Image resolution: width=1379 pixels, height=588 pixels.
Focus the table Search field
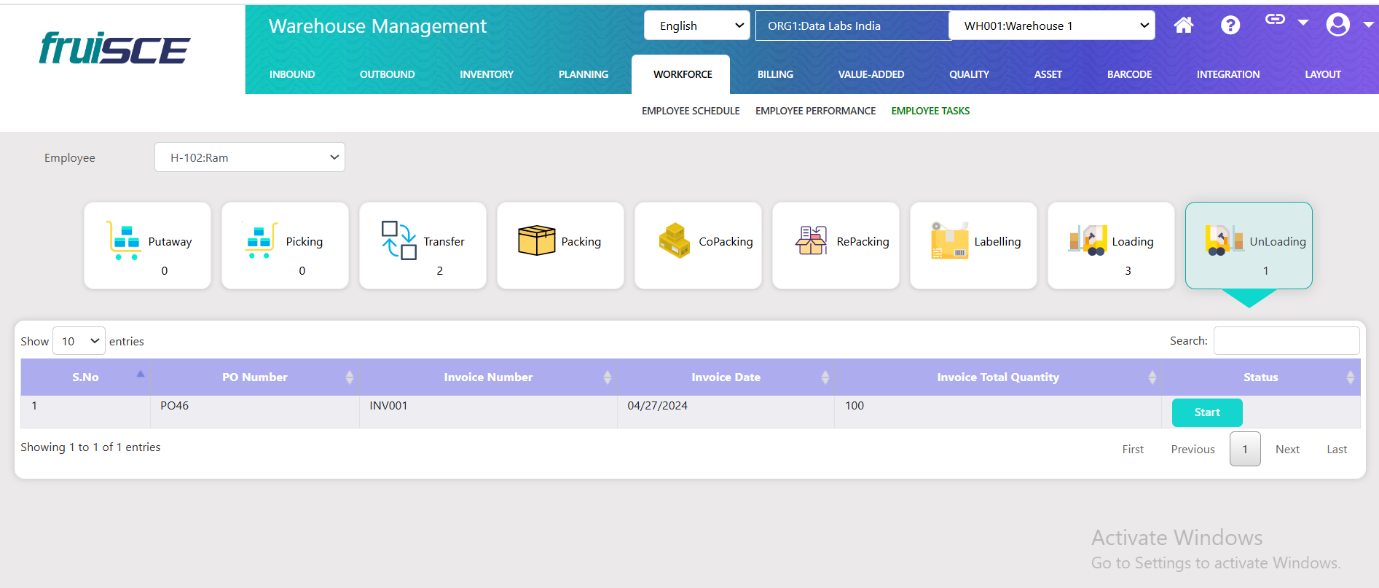click(1286, 341)
